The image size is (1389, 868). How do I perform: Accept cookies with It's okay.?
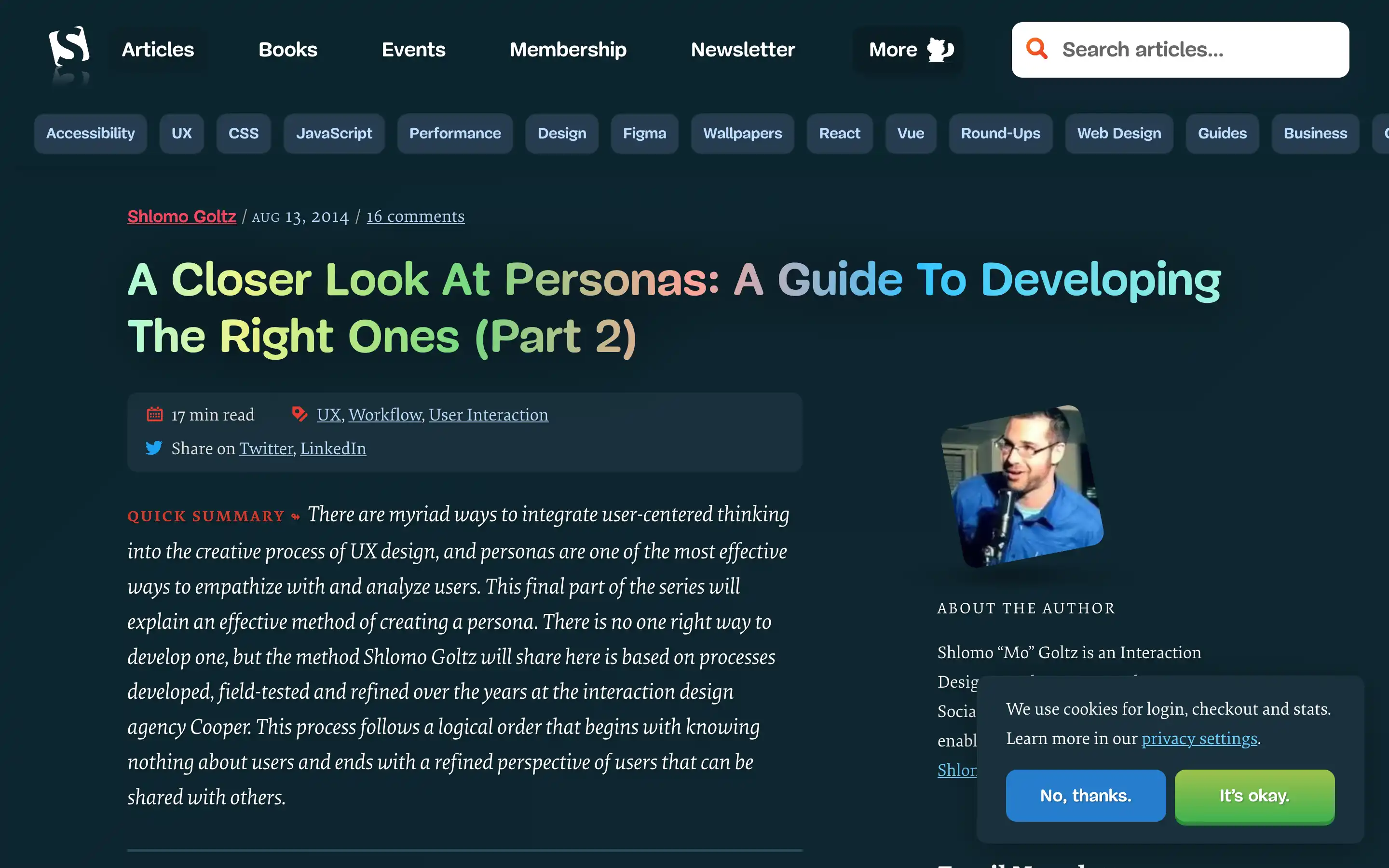(1254, 797)
